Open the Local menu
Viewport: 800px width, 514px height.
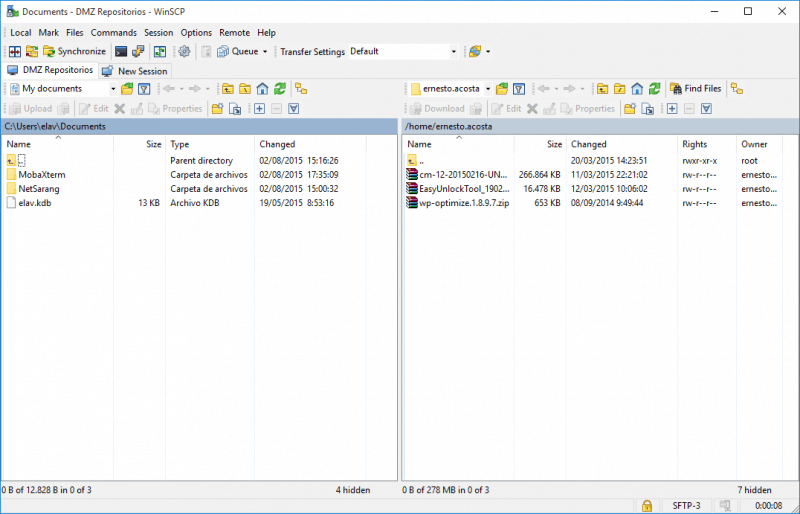pos(20,33)
